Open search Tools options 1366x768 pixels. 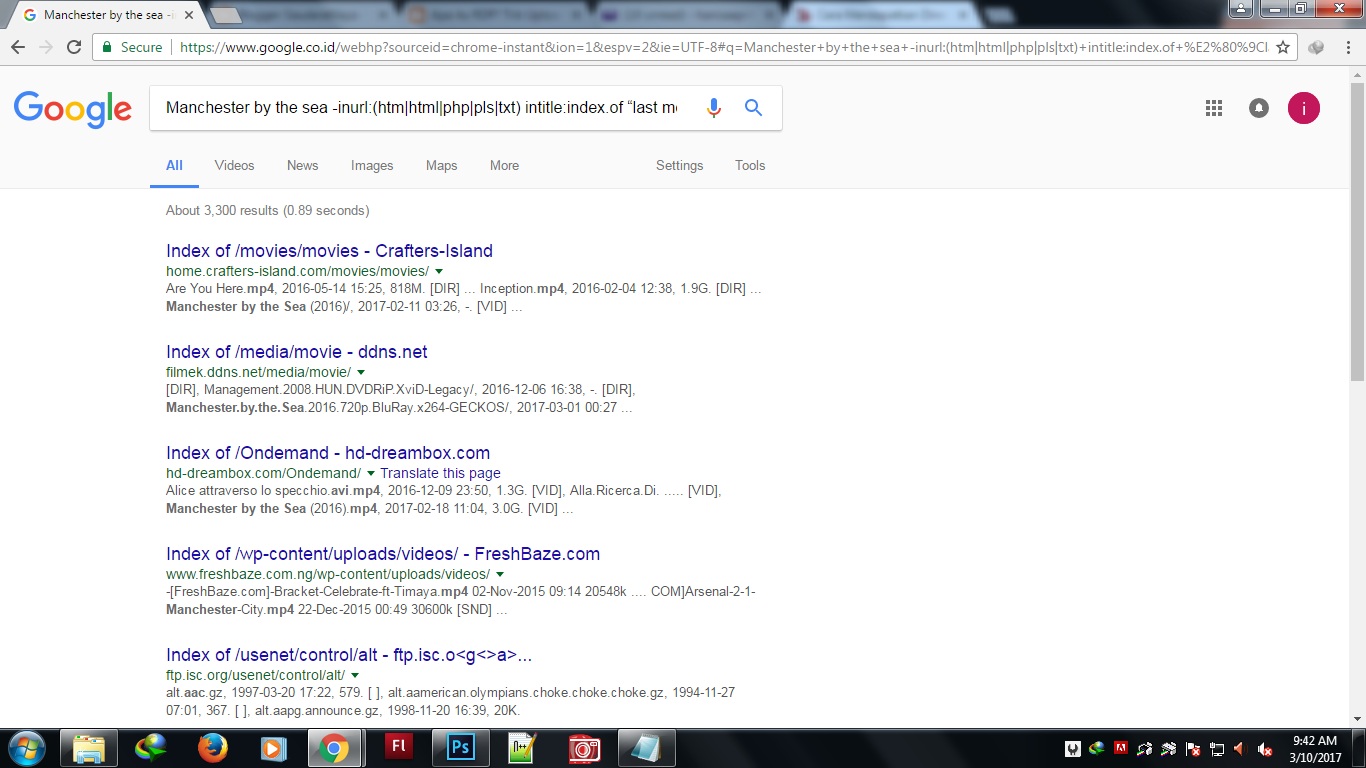click(750, 166)
